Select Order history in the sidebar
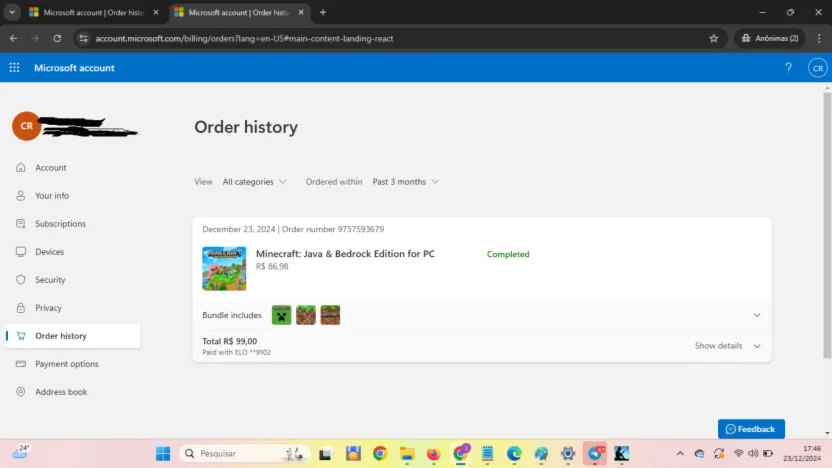 click(73, 336)
